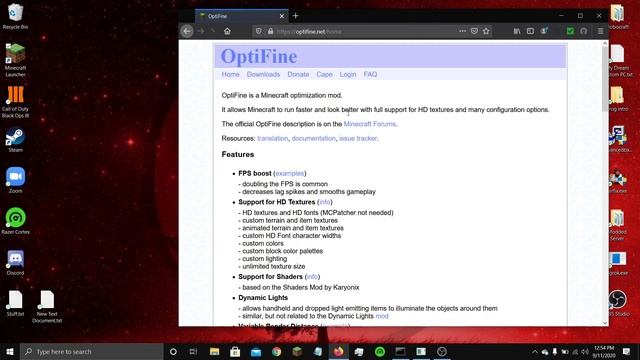Follow the Minecraft Forums link
The image size is (640, 360).
370,124
